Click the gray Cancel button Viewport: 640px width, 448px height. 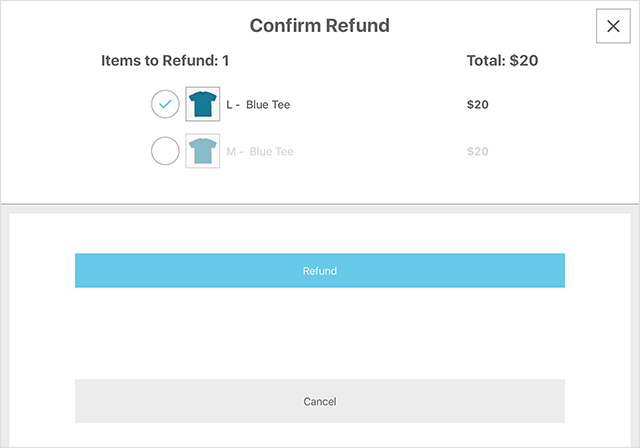point(320,401)
